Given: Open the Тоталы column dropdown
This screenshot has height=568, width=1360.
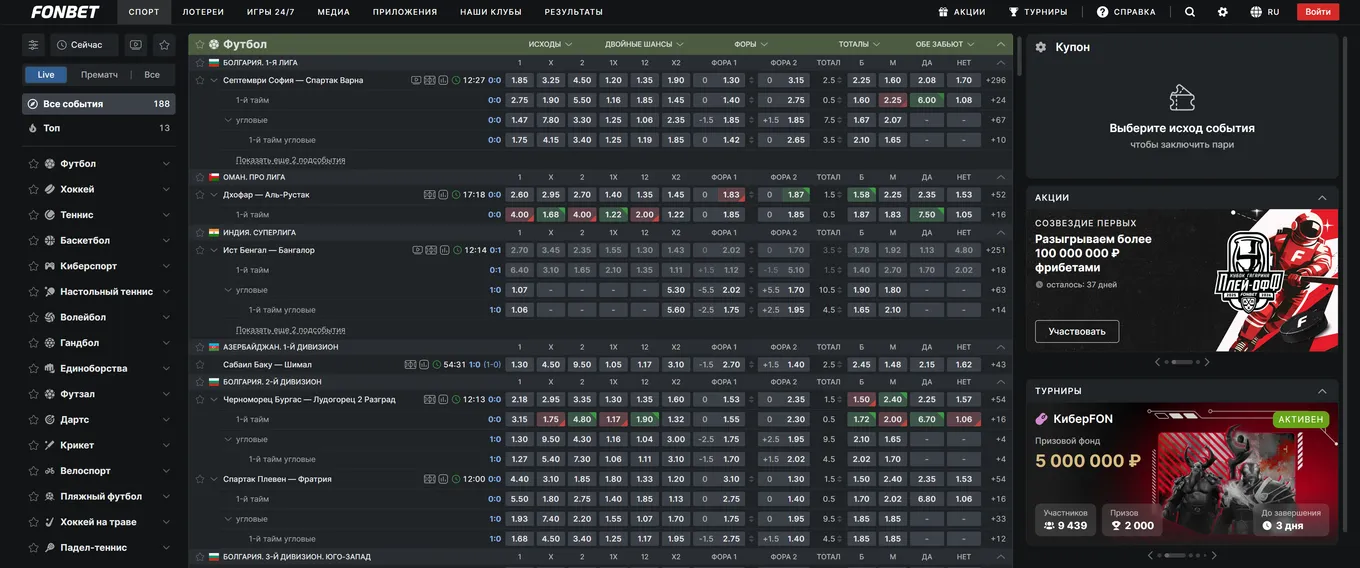Looking at the screenshot, I should click(x=859, y=44).
